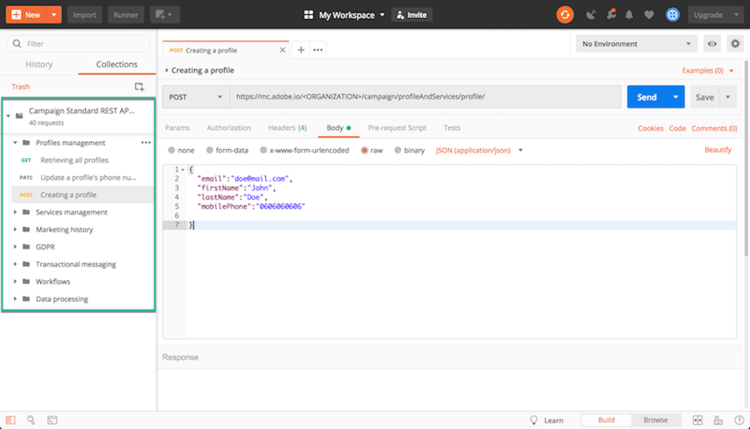750x429 pixels.
Task: Switch to the History tab
Action: click(x=39, y=64)
